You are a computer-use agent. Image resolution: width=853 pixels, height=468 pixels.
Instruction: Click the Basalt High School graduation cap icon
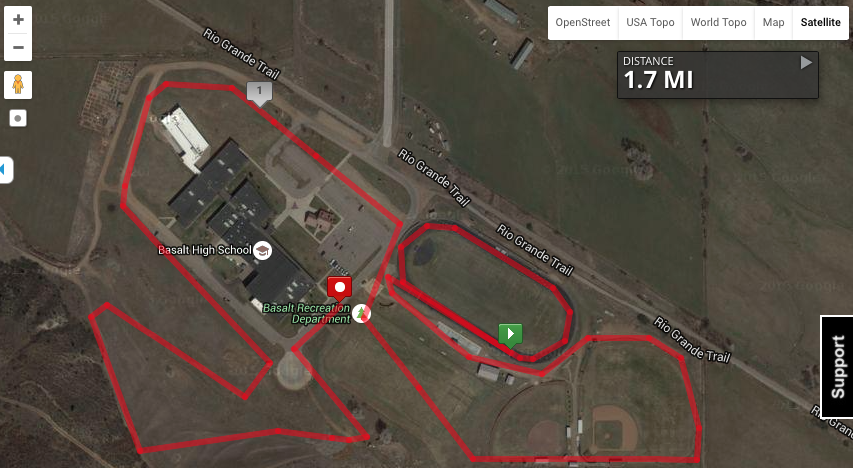(263, 250)
